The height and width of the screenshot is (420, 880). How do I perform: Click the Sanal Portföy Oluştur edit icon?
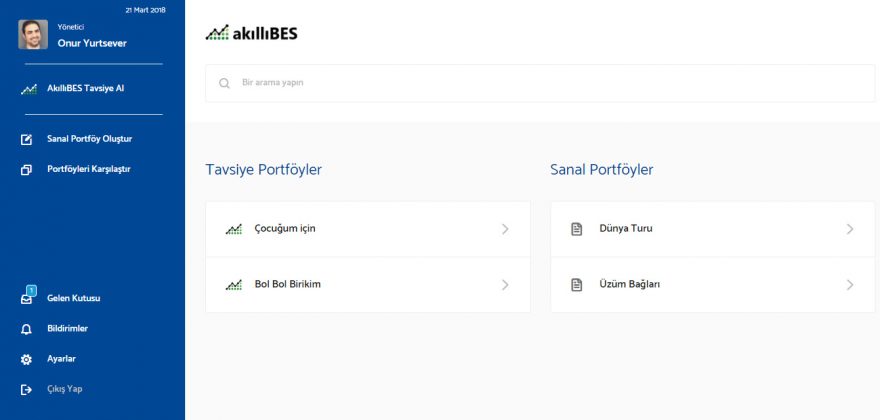[x=26, y=139]
